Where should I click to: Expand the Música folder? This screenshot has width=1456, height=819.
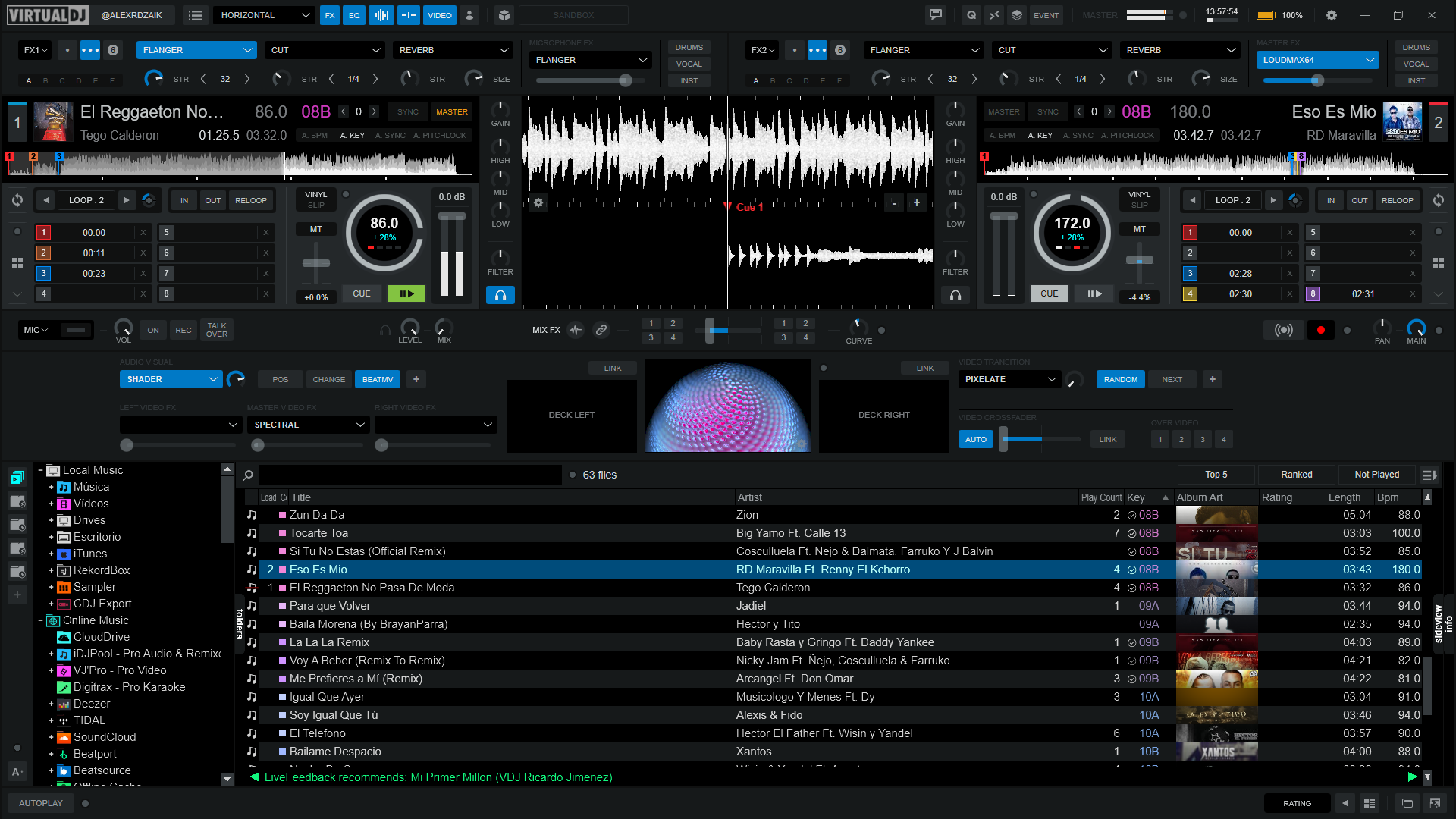(51, 488)
